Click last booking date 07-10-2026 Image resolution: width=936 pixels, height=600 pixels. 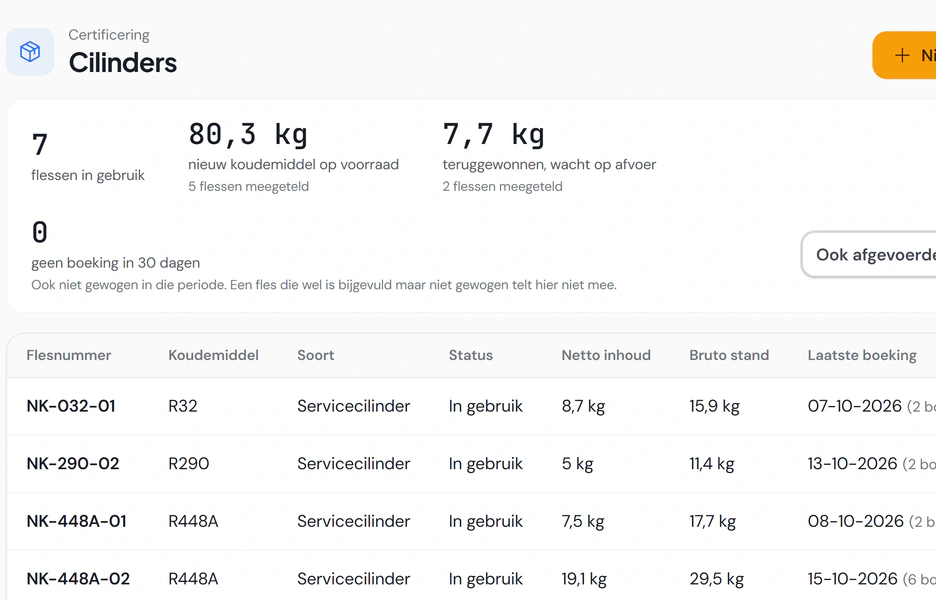855,406
